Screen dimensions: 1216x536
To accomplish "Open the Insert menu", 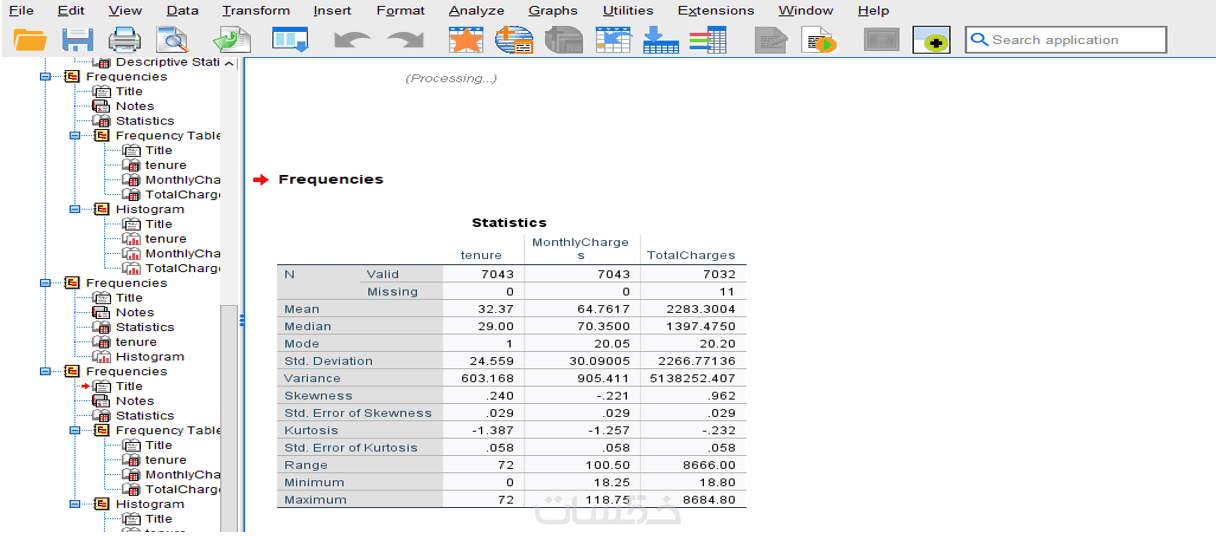I will 332,11.
